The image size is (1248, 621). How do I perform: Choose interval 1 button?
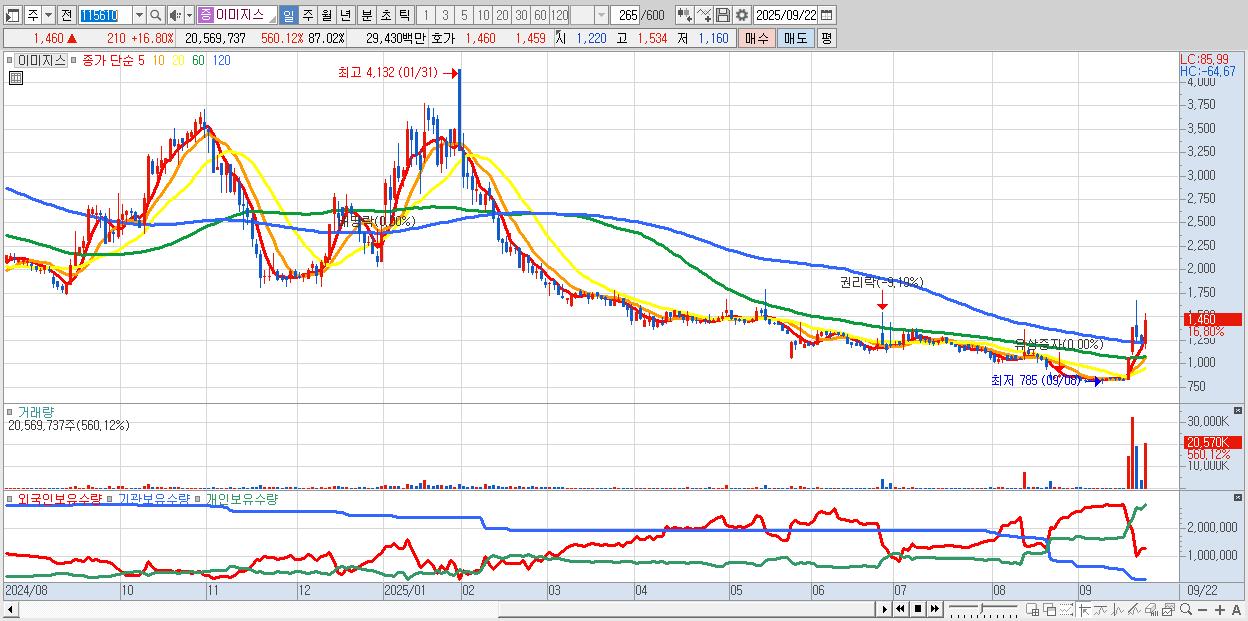pos(426,15)
